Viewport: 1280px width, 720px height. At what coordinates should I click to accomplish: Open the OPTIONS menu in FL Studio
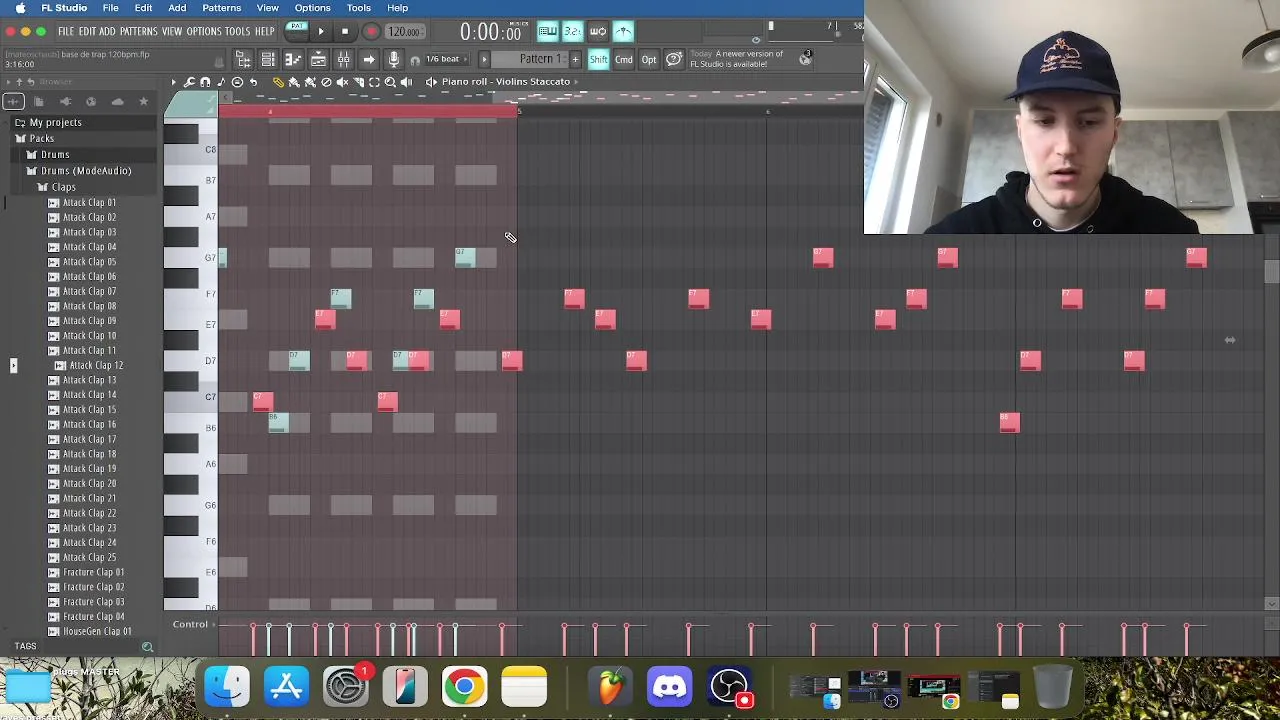(x=203, y=32)
